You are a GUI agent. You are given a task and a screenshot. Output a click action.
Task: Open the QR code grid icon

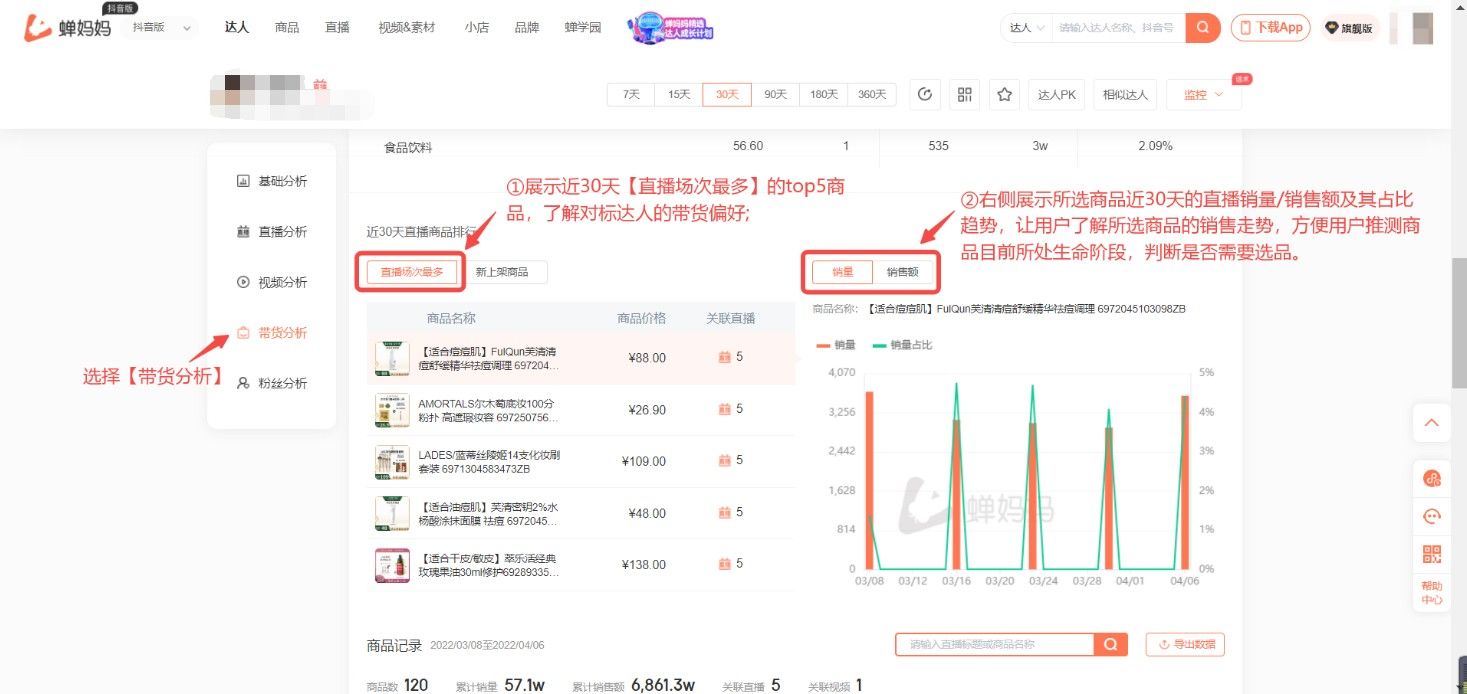(964, 94)
